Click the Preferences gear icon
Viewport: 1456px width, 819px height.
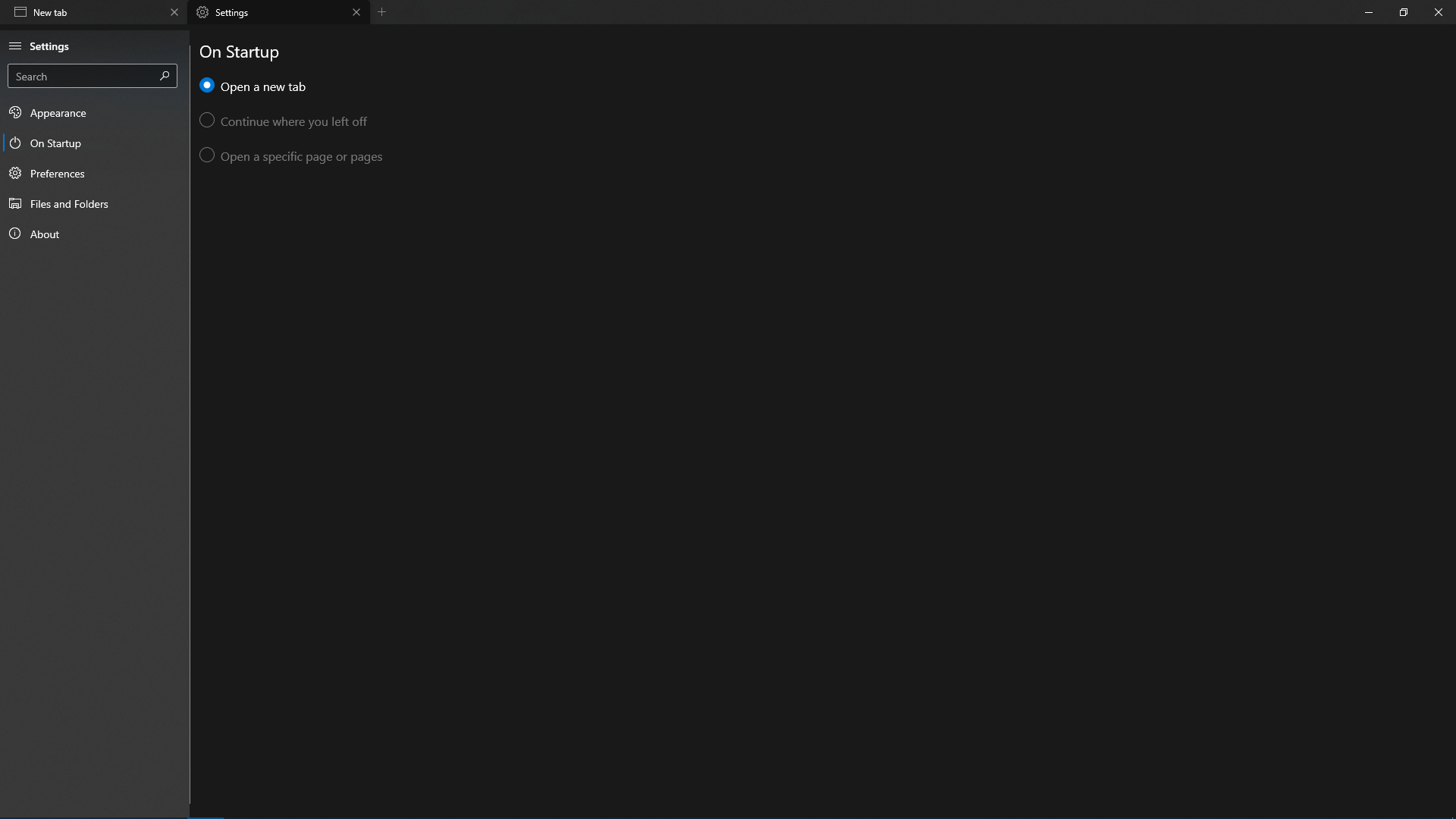(x=15, y=174)
